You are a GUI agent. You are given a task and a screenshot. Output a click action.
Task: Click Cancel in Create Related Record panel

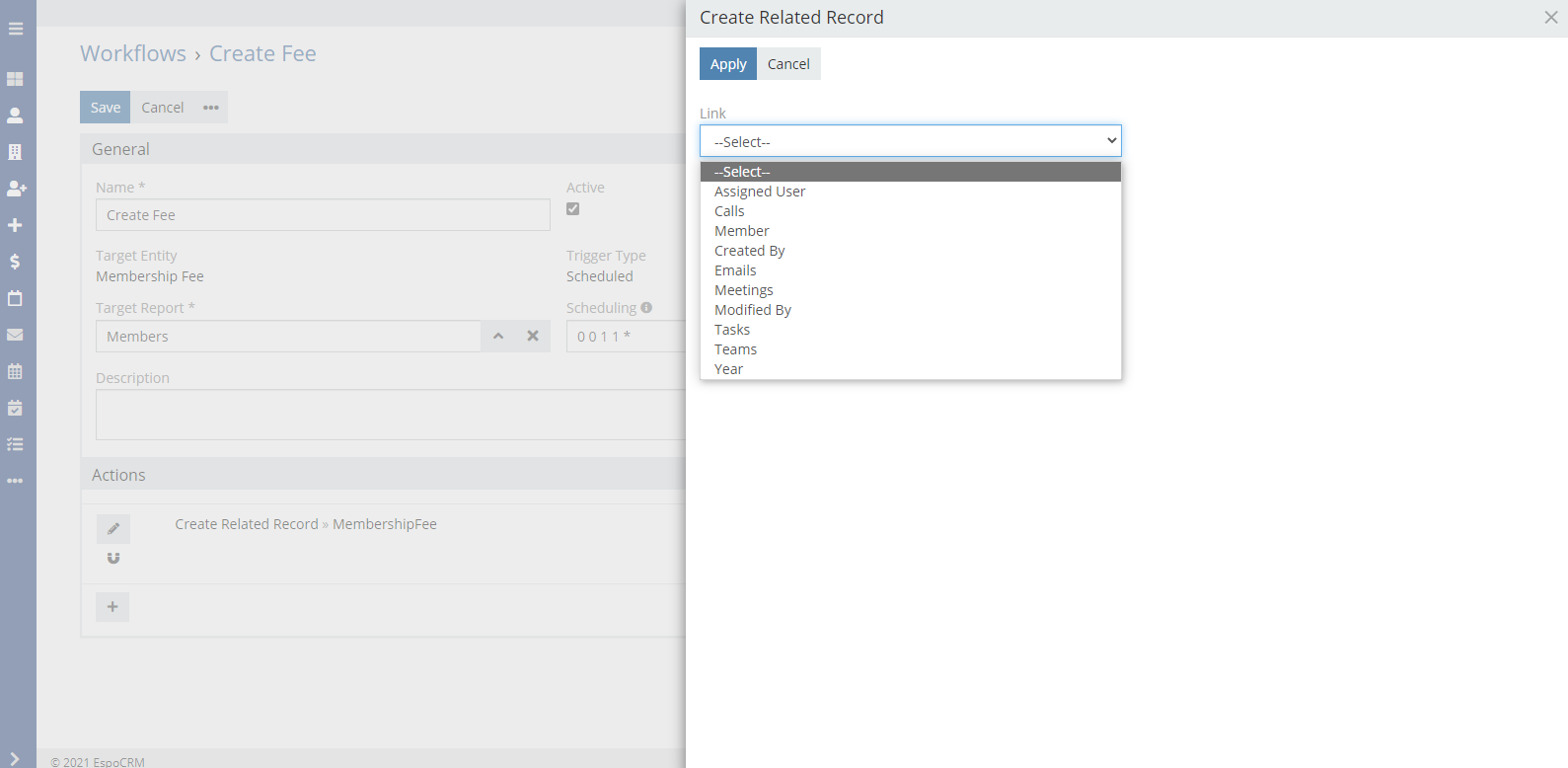pos(788,64)
